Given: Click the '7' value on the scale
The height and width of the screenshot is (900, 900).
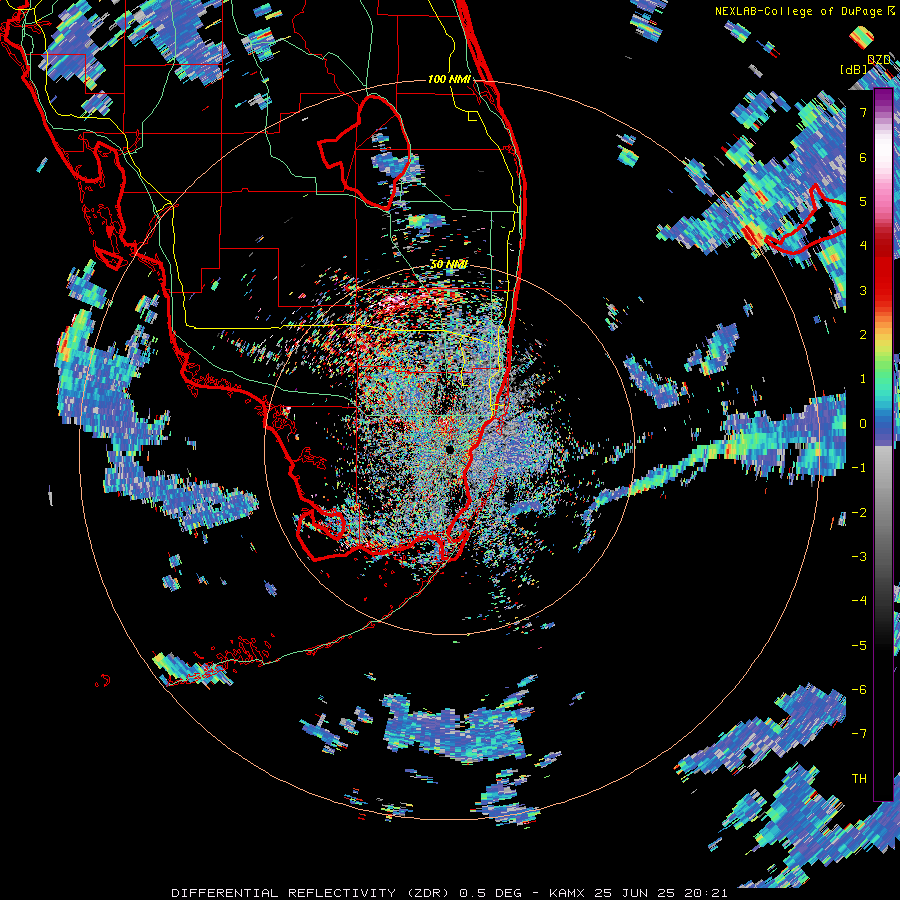Looking at the screenshot, I should (863, 112).
